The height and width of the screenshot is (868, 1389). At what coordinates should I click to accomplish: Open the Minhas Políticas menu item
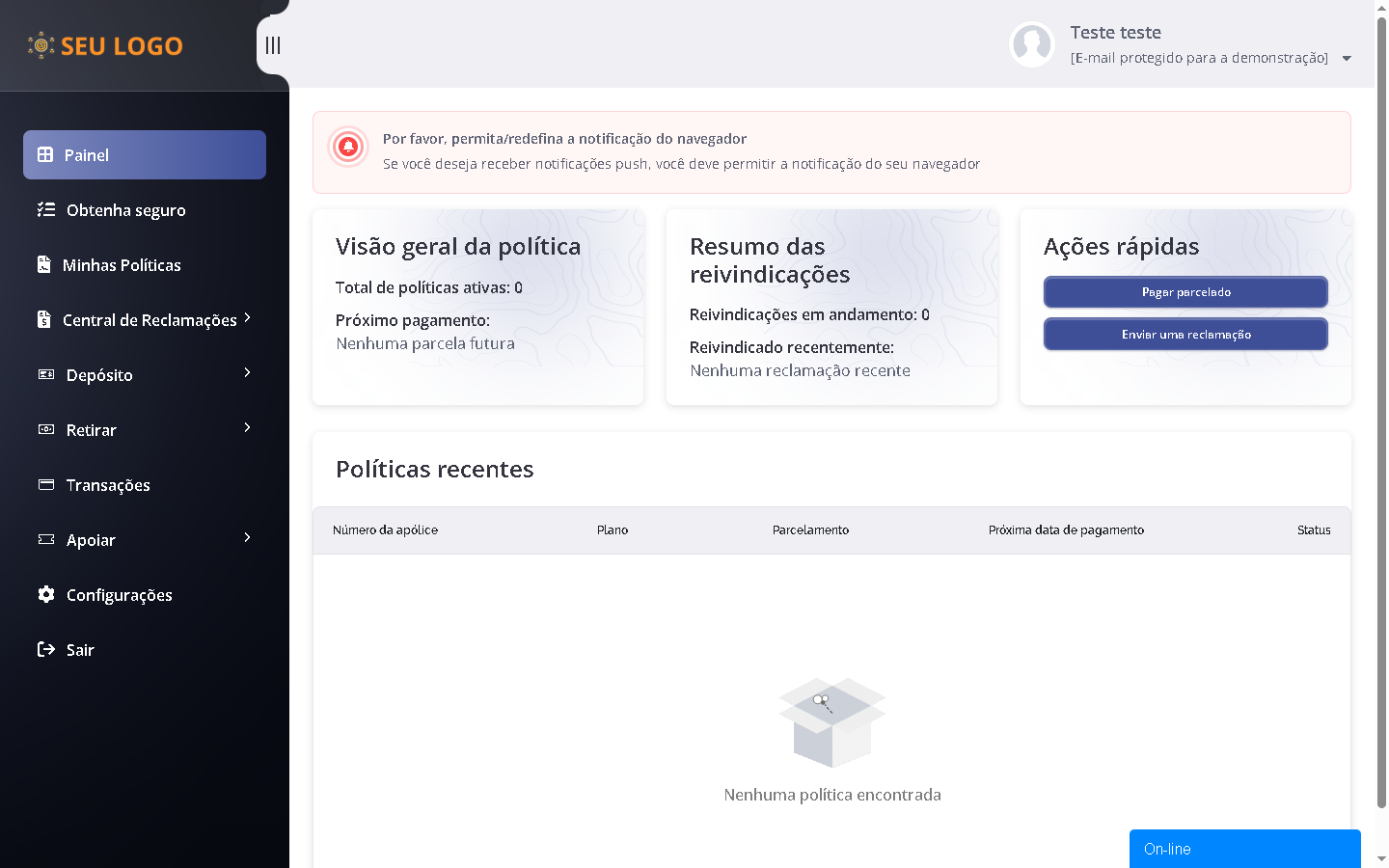pyautogui.click(x=122, y=265)
